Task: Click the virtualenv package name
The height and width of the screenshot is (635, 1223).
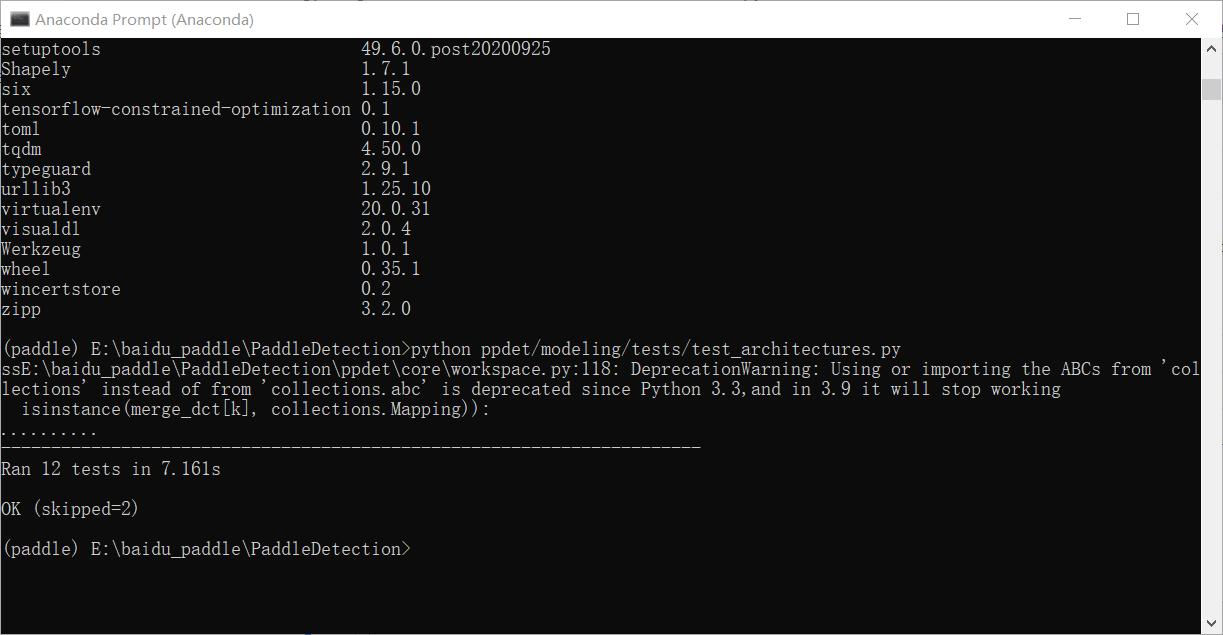Action: [x=51, y=209]
